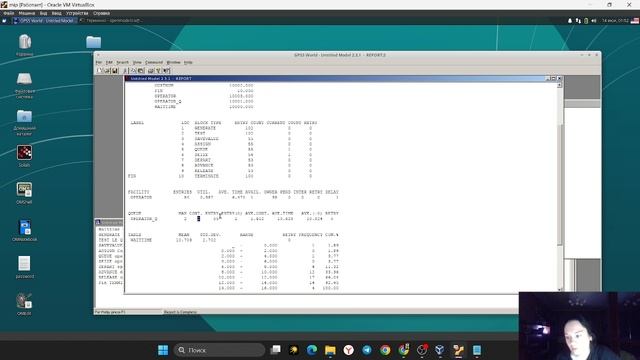Click the guest notification bell icon

[570, 20]
